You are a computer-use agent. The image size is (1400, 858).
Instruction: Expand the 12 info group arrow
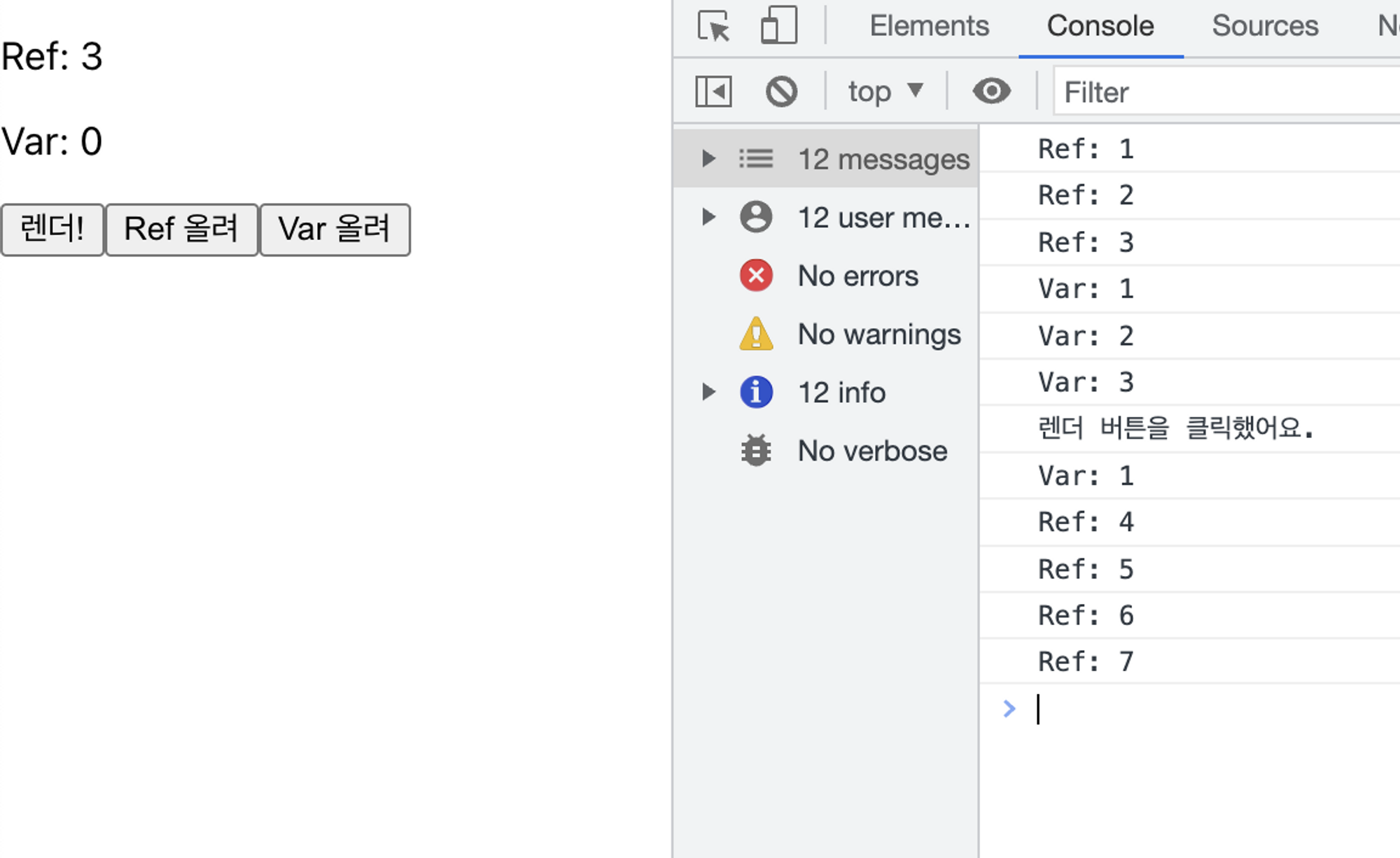point(708,393)
